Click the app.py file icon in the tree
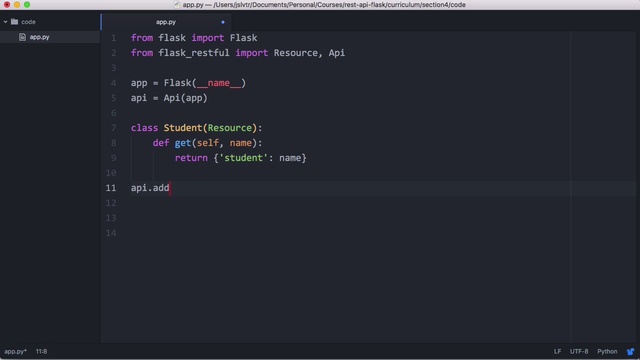The image size is (640, 360). point(22,37)
